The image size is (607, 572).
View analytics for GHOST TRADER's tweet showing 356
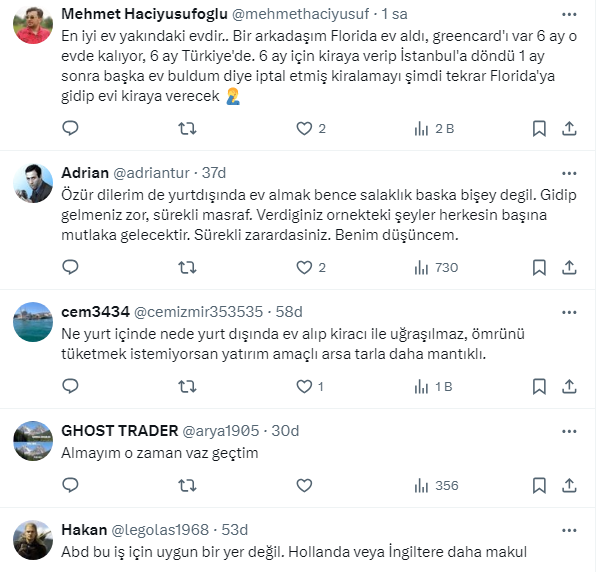[x=436, y=485]
